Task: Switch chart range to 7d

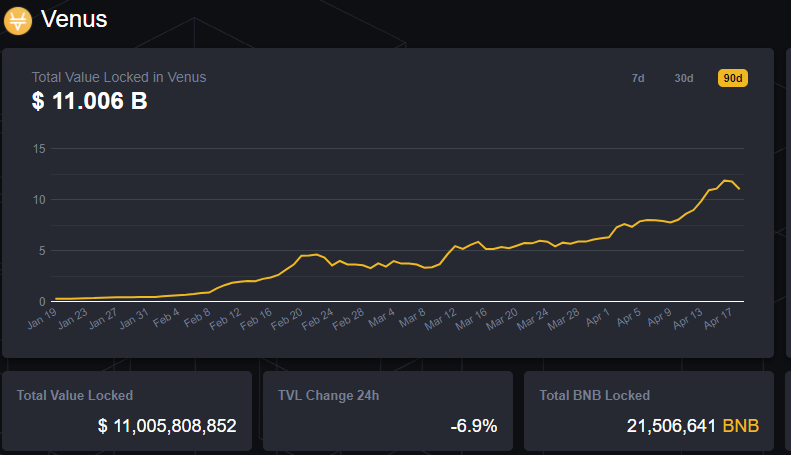Action: coord(638,78)
